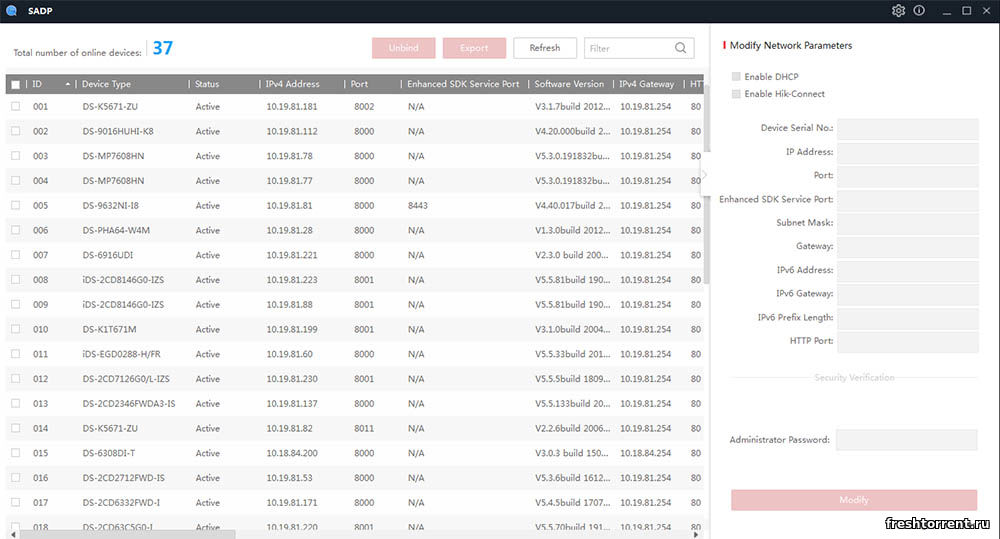Enable Hik-Connect checkbox

[x=736, y=94]
